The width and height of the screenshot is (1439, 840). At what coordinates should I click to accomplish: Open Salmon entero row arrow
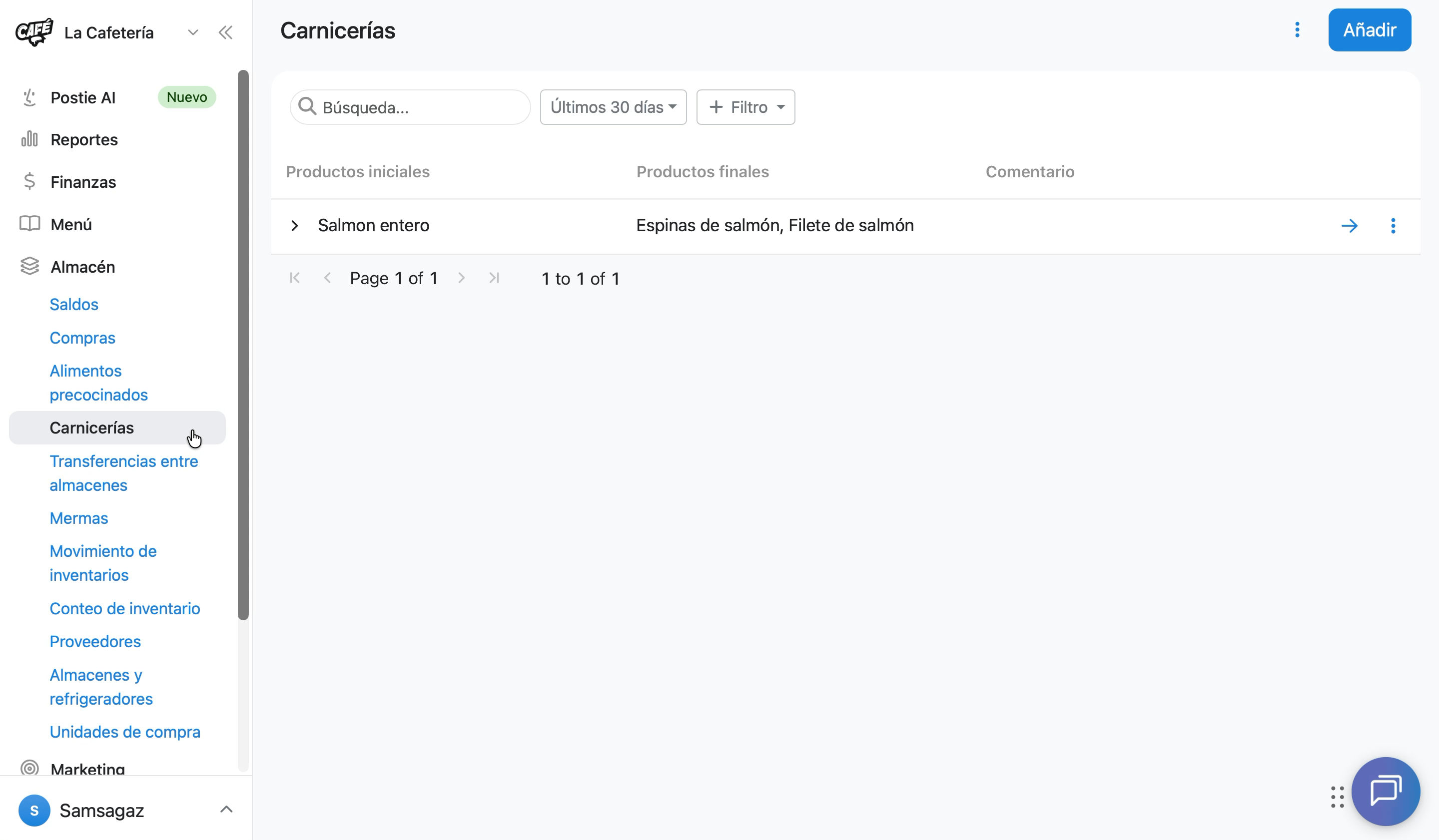pyautogui.click(x=1350, y=226)
